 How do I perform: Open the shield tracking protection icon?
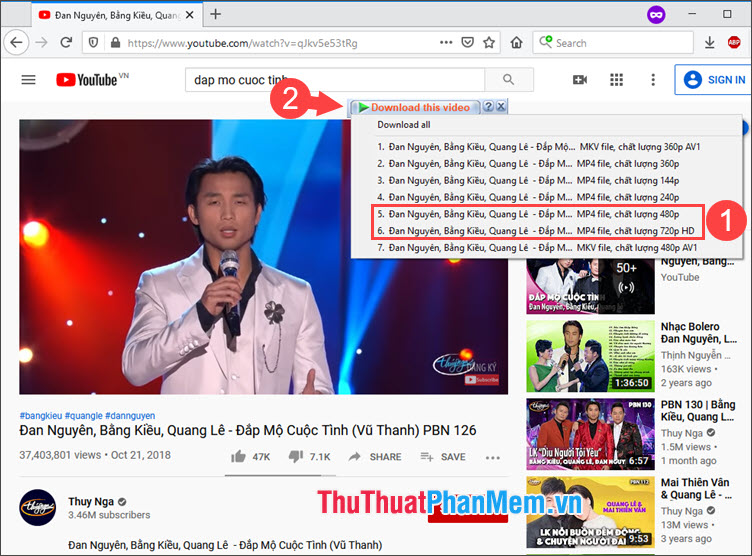[94, 43]
